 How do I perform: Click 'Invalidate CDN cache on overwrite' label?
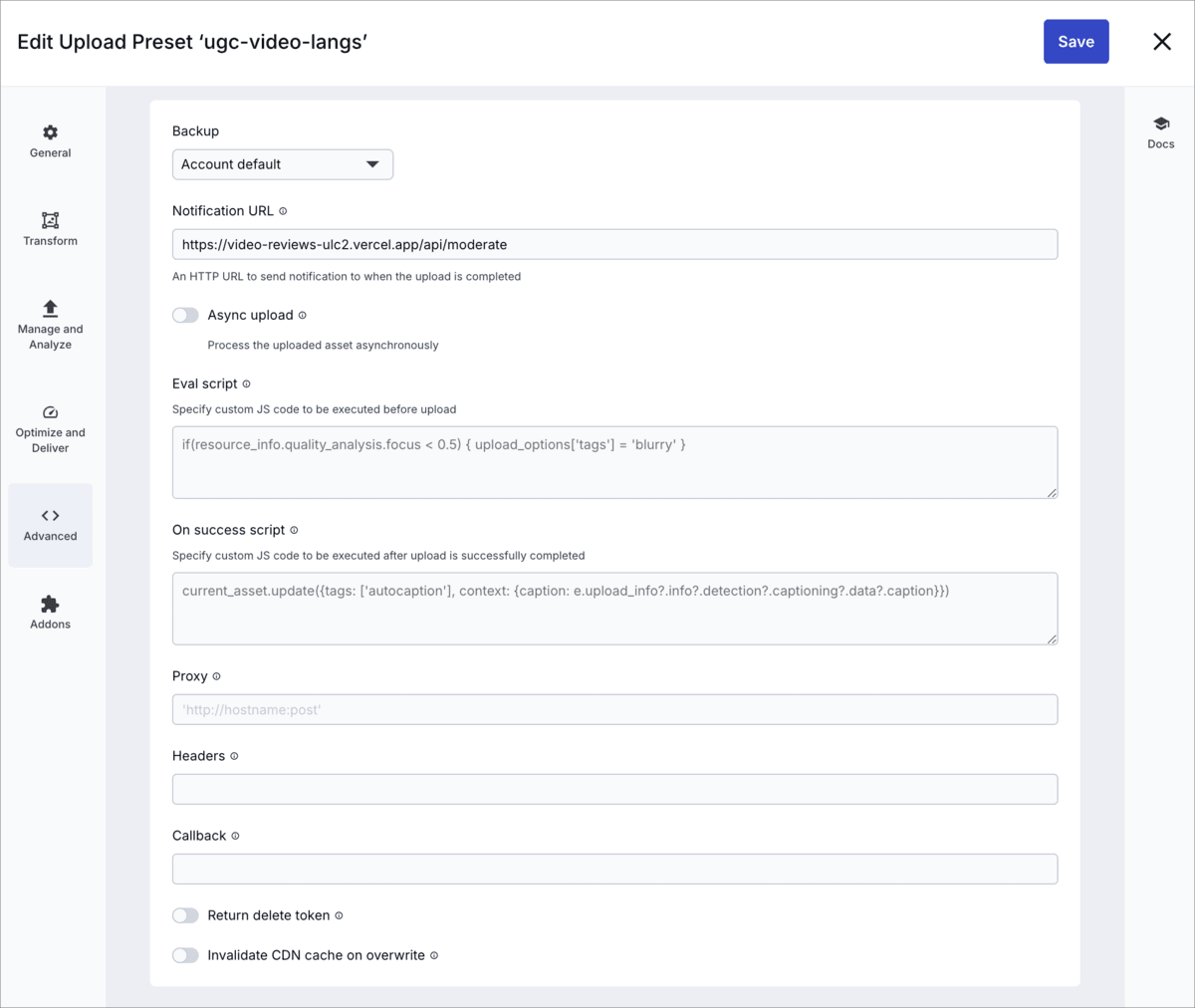[x=316, y=955]
